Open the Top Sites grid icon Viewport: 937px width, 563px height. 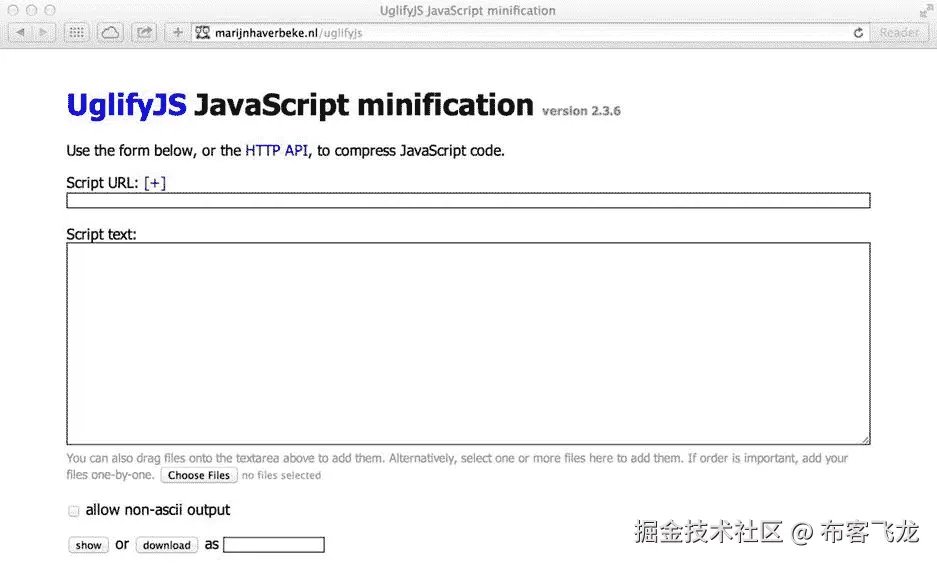(x=76, y=32)
